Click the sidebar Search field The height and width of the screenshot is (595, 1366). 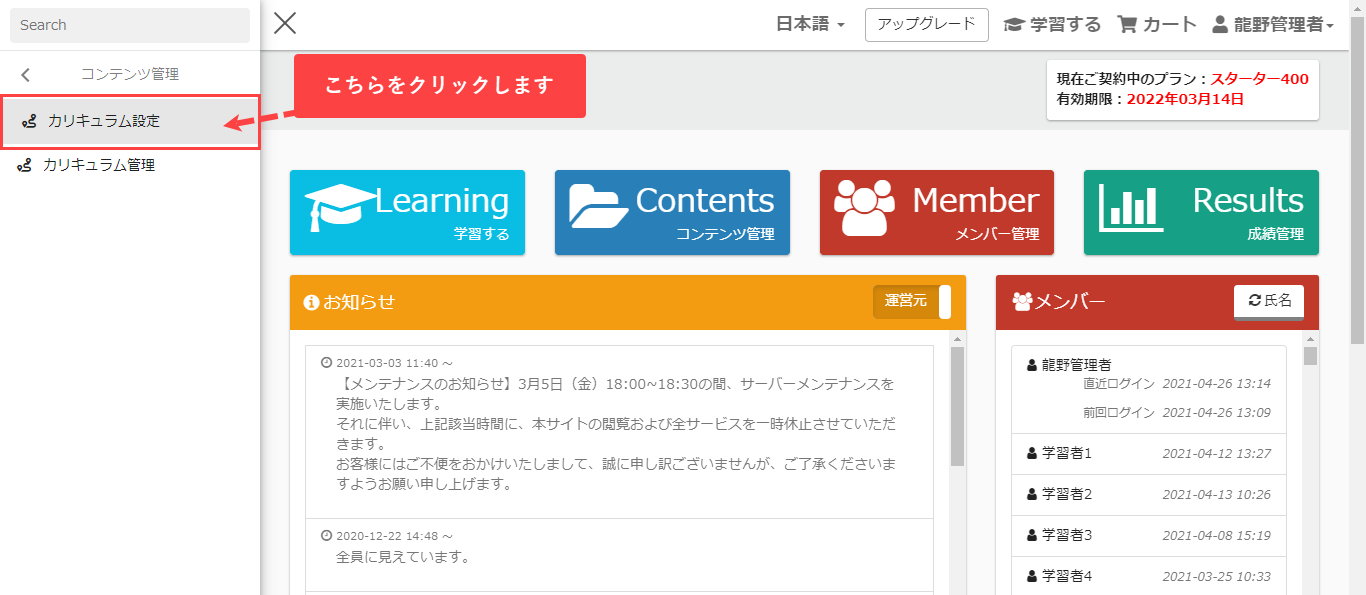pyautogui.click(x=130, y=25)
